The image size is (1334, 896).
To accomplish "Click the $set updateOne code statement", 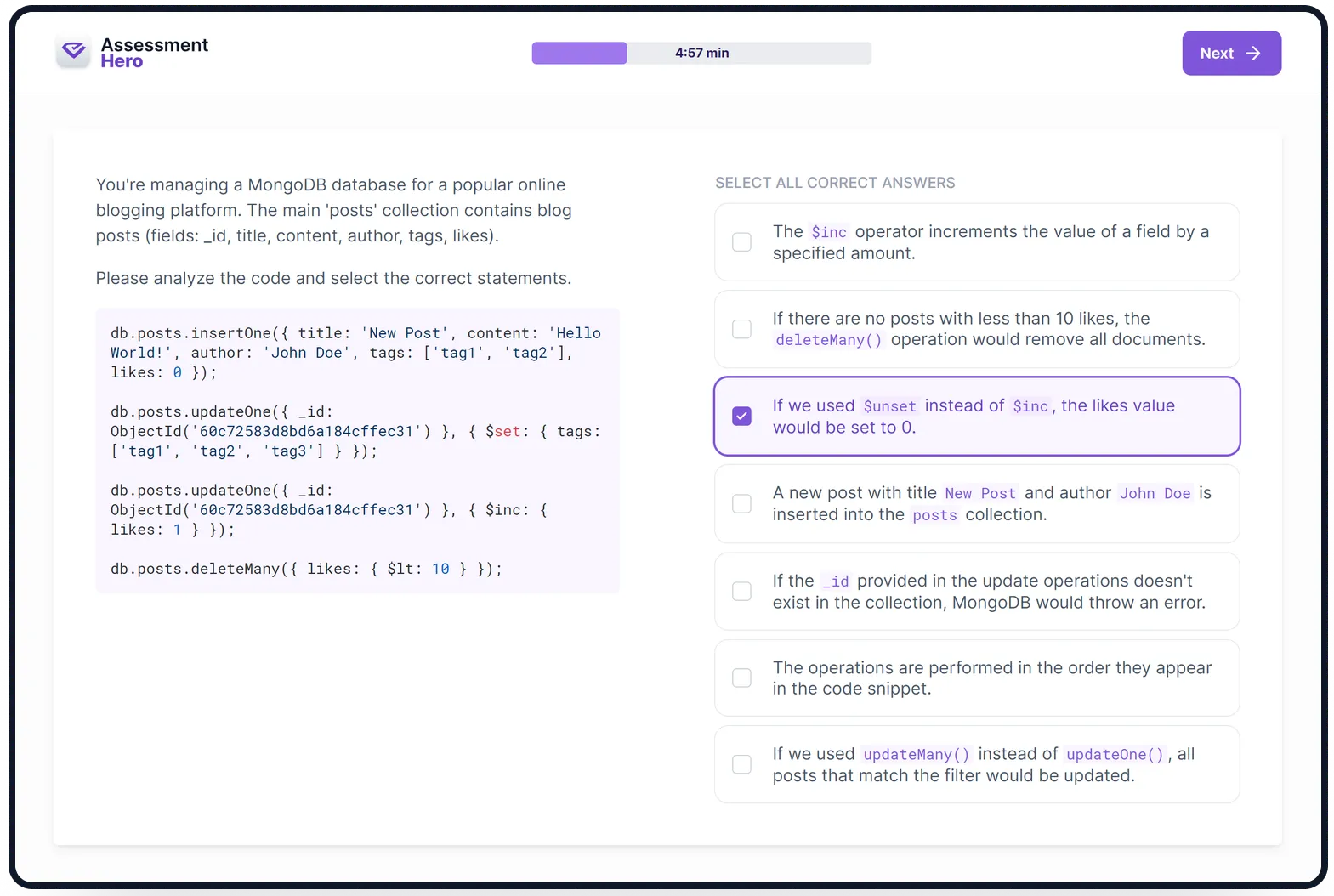I will pos(355,431).
